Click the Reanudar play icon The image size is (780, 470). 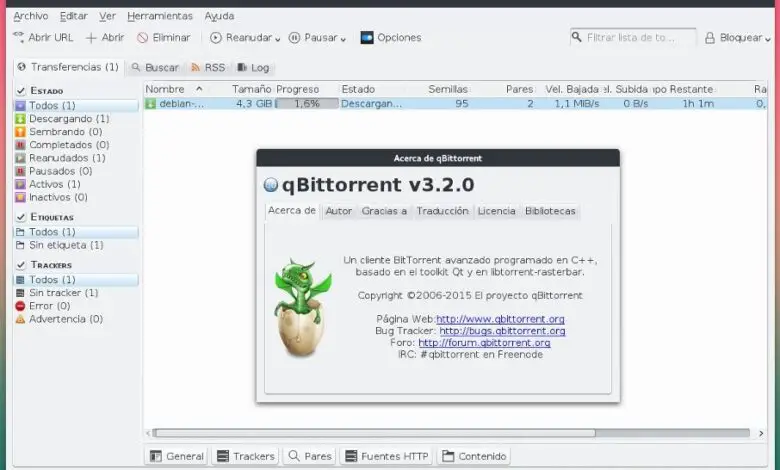point(215,38)
